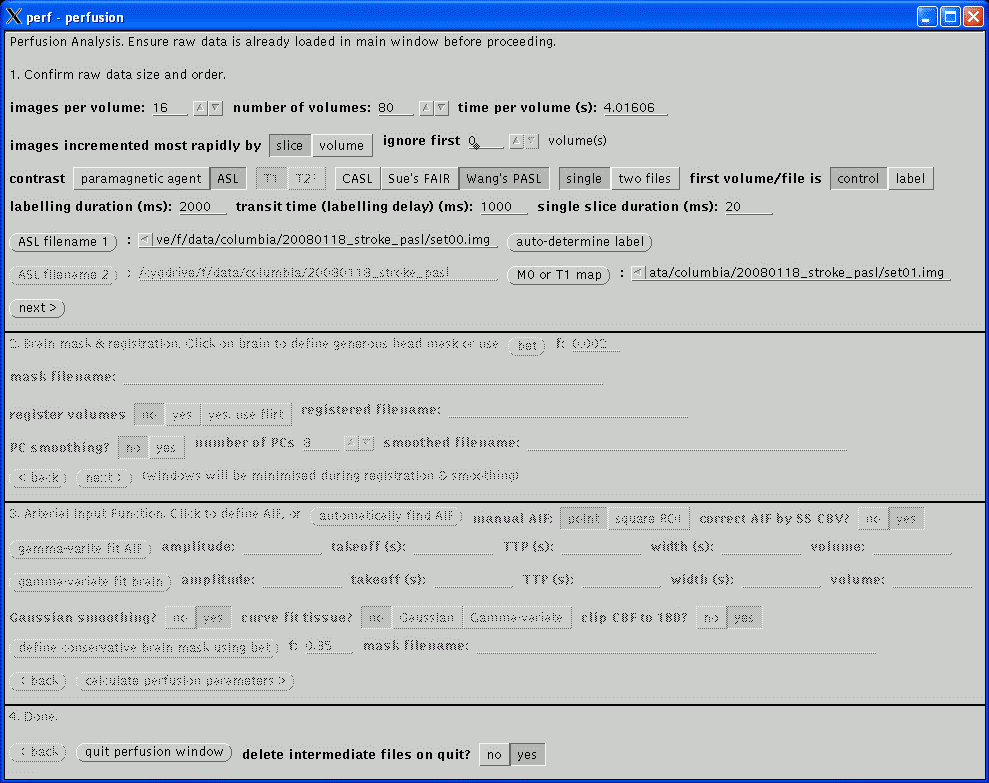The image size is (989, 783).
Task: Choose paramagnetic agent contrast
Action: [140, 179]
